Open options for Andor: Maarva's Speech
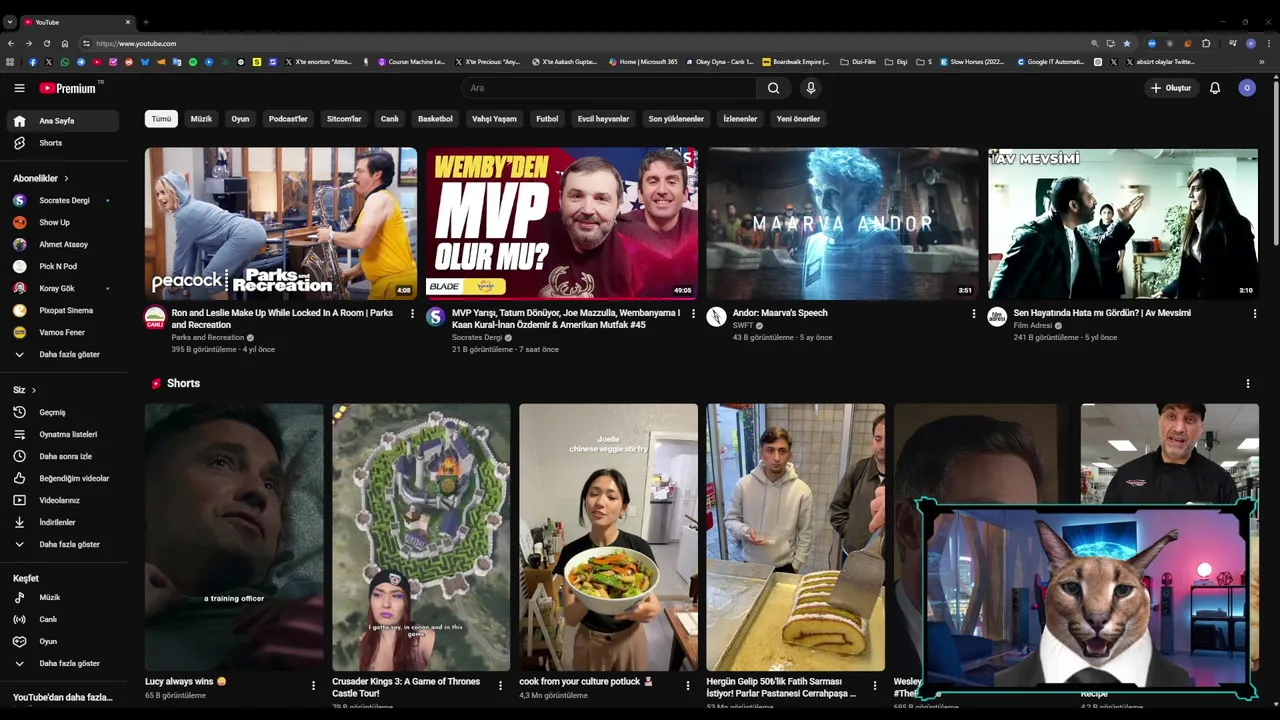Image resolution: width=1280 pixels, height=720 pixels. [x=974, y=313]
